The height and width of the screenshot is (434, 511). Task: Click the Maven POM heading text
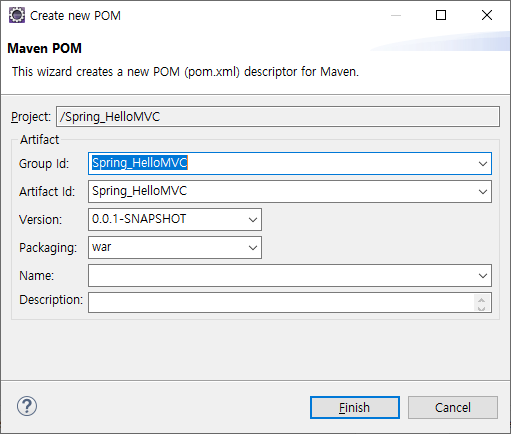pyautogui.click(x=44, y=48)
